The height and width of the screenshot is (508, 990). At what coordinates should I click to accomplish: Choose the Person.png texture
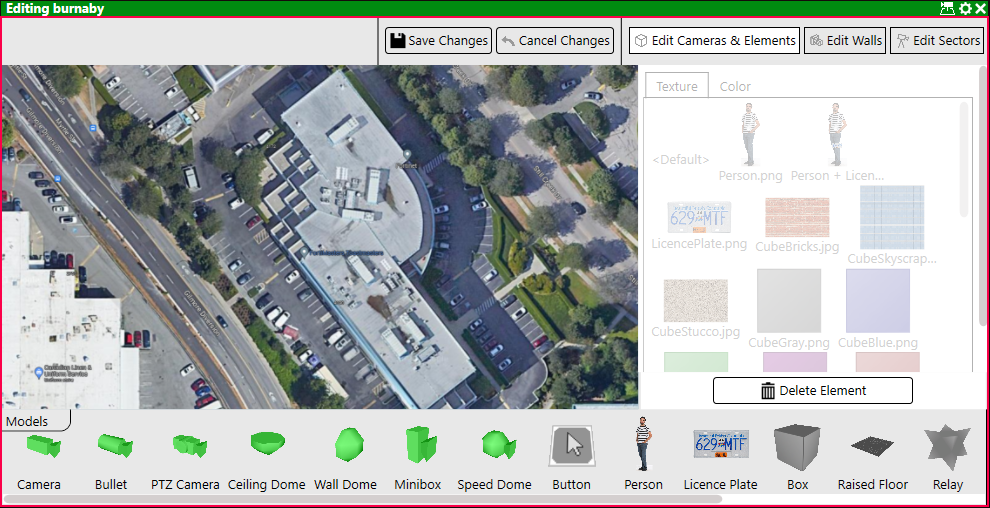click(750, 143)
